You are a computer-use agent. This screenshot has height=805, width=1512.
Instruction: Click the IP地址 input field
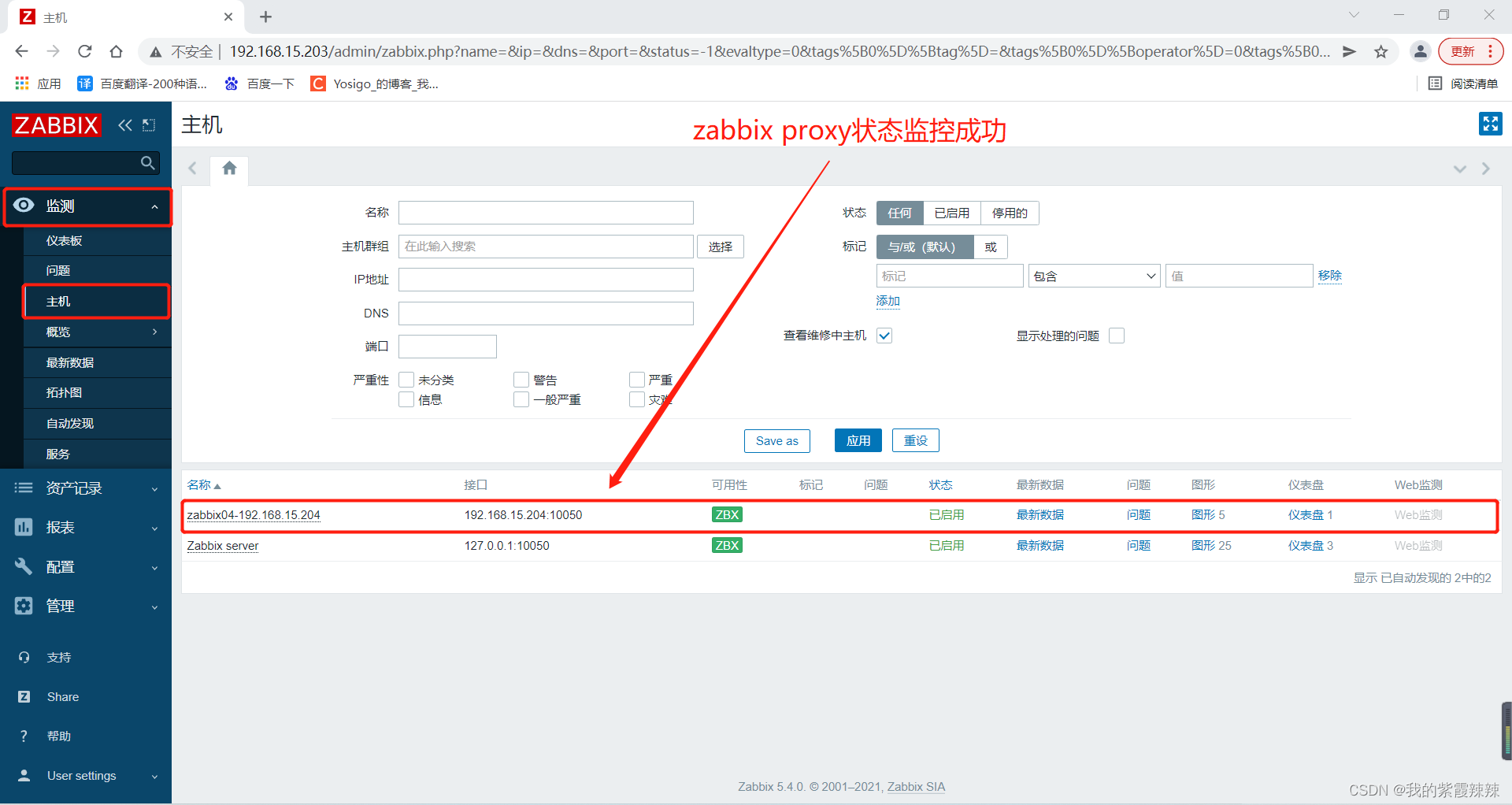(546, 280)
